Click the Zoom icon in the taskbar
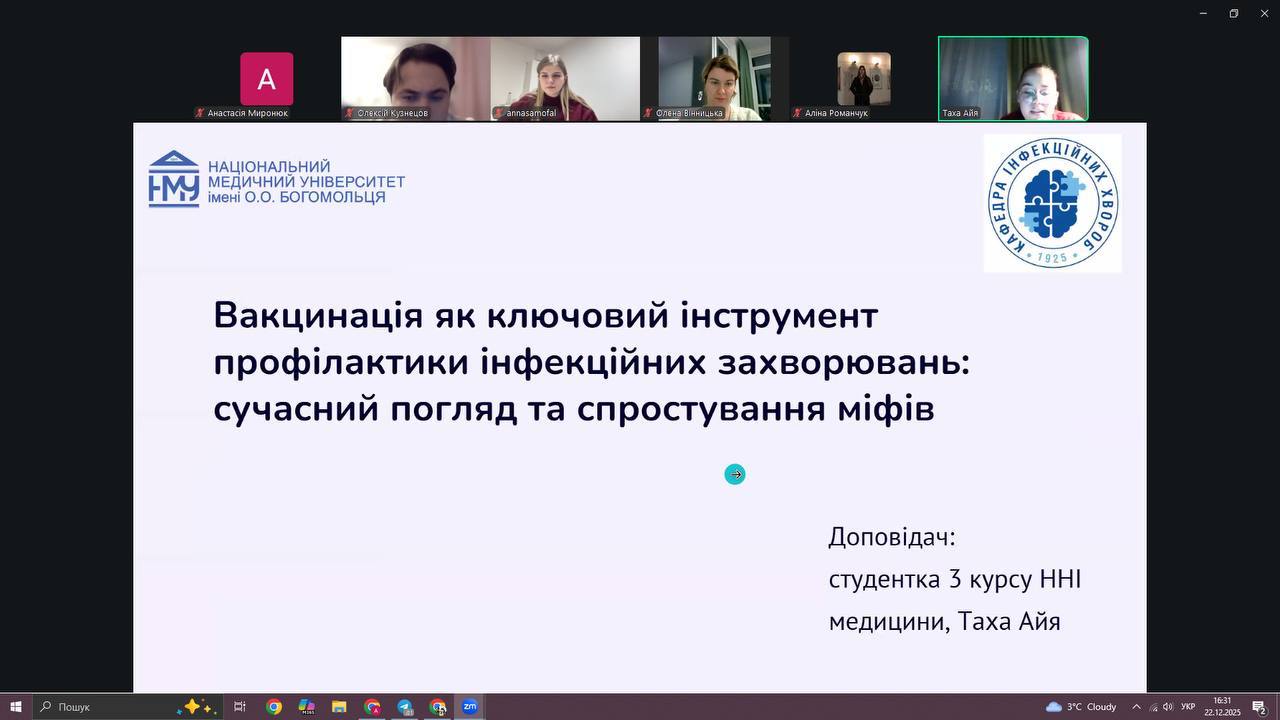 point(470,707)
